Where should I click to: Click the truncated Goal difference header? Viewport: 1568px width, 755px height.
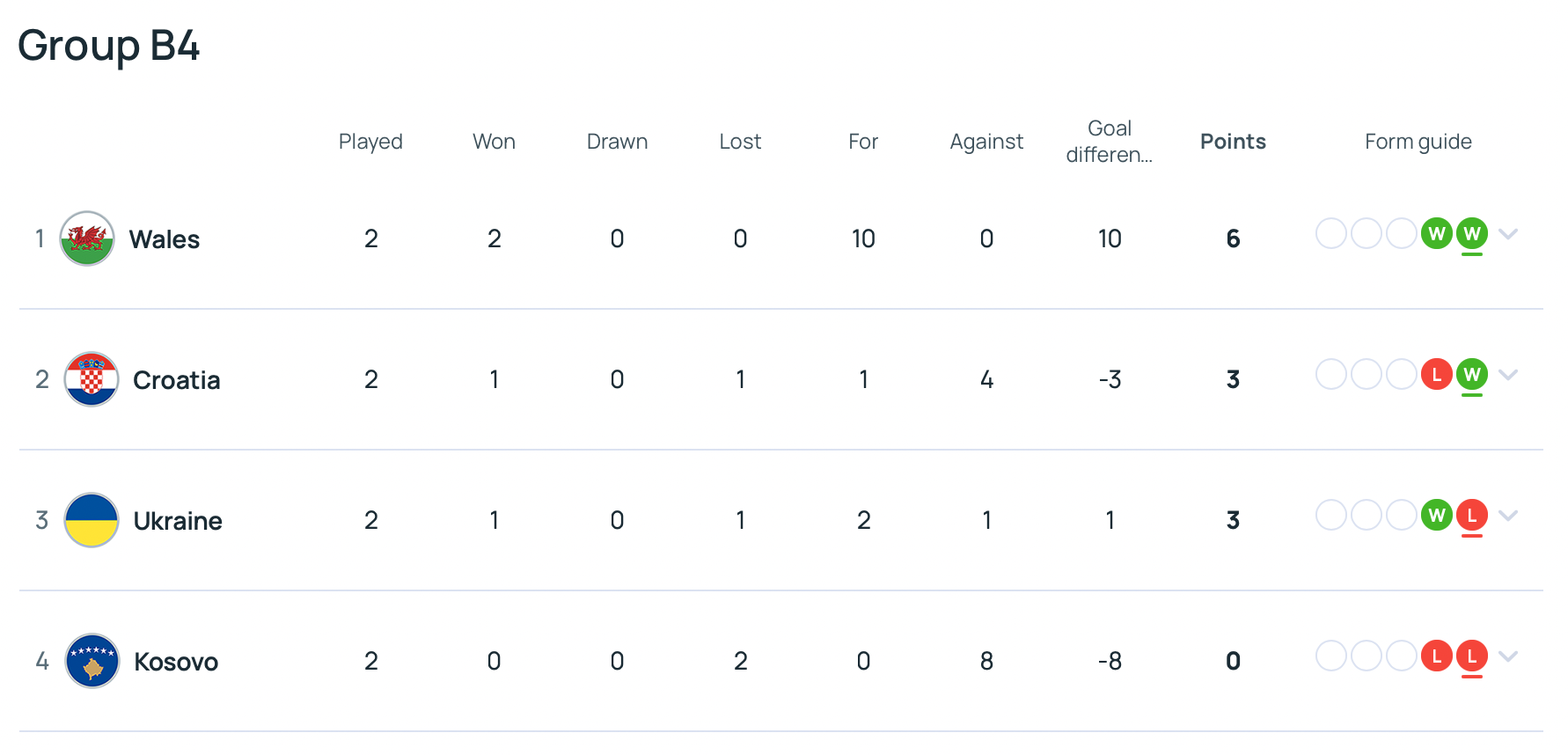[1110, 142]
